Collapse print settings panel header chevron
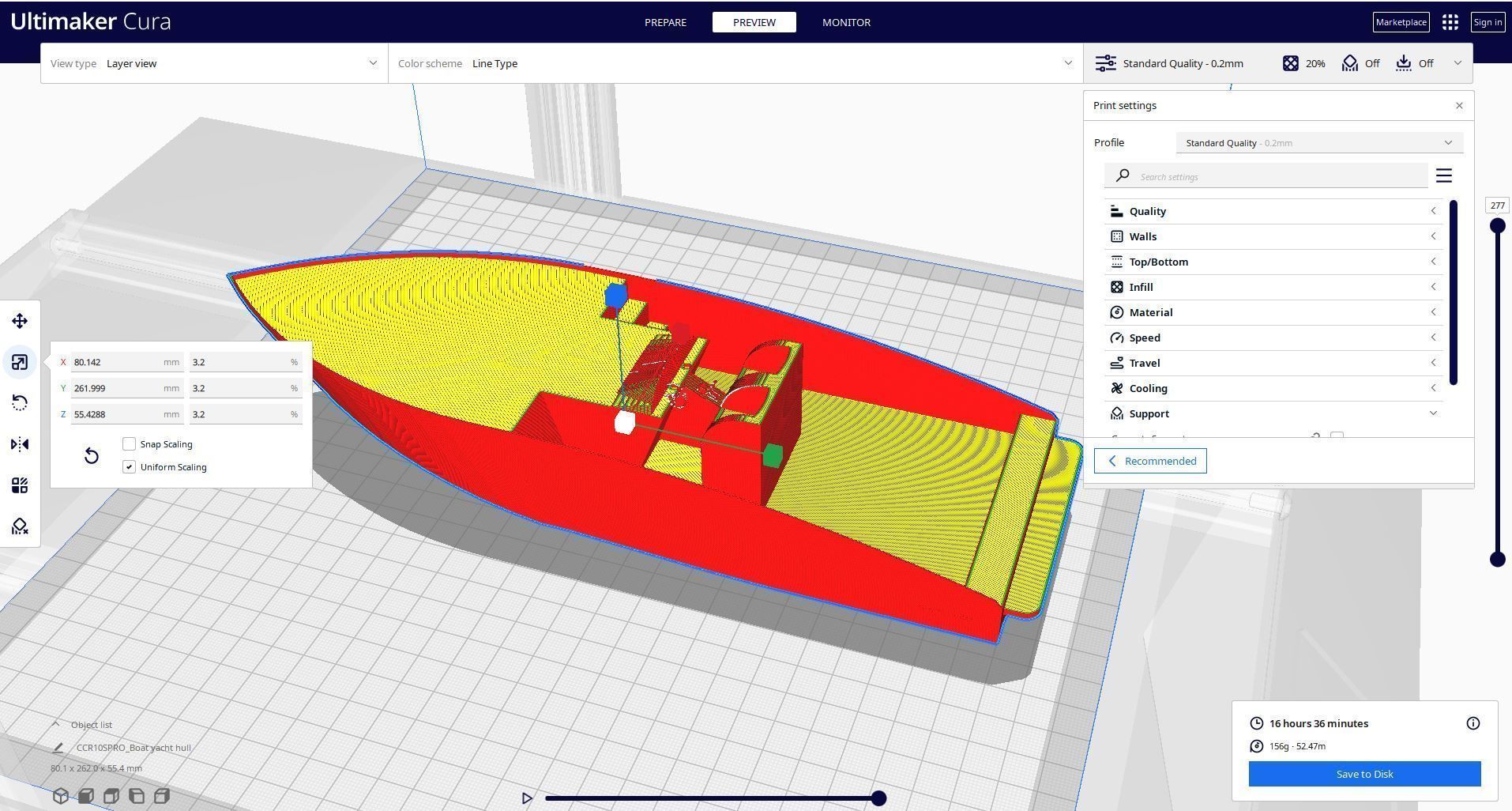The width and height of the screenshot is (1512, 811). (x=1457, y=63)
